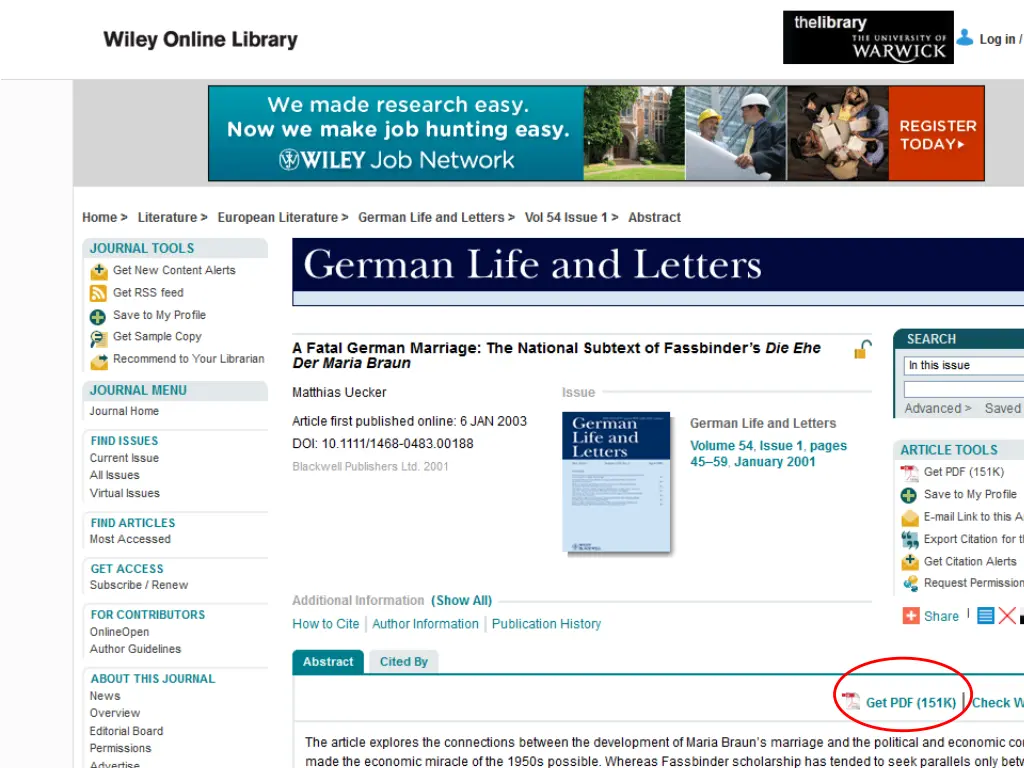
Task: Click the green plus icon in Article Tools
Action: pyautogui.click(x=908, y=496)
